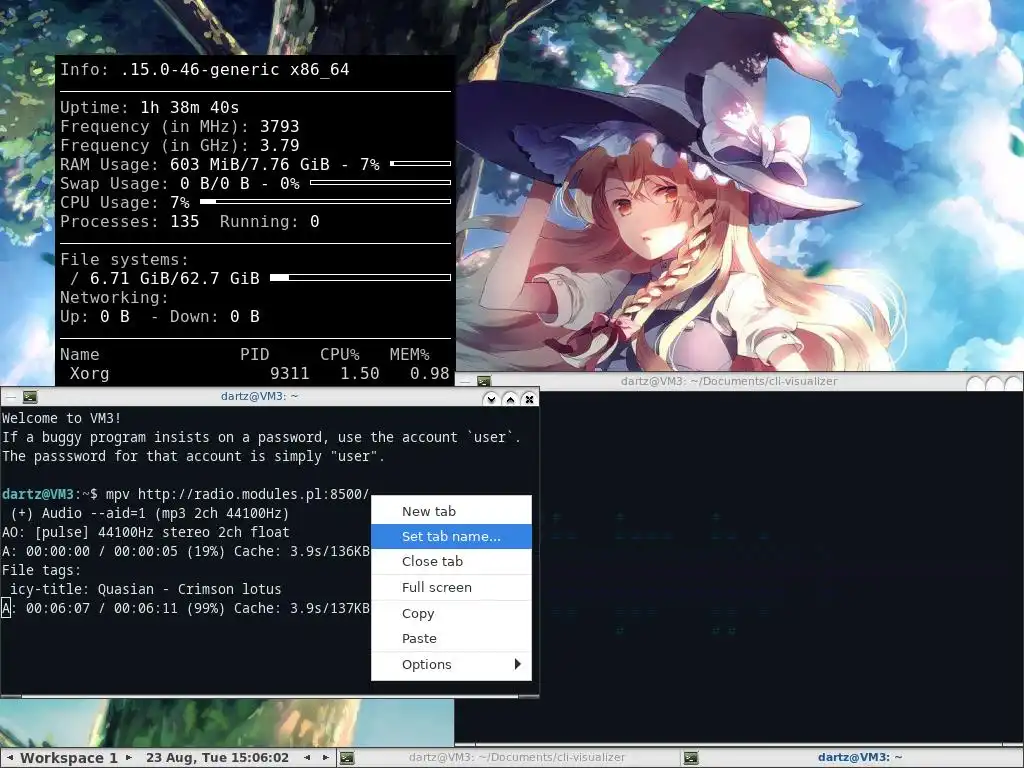Image resolution: width=1024 pixels, height=768 pixels.
Task: Click the dash button in the cli-visualizer window title bar
Action: pyautogui.click(x=464, y=381)
